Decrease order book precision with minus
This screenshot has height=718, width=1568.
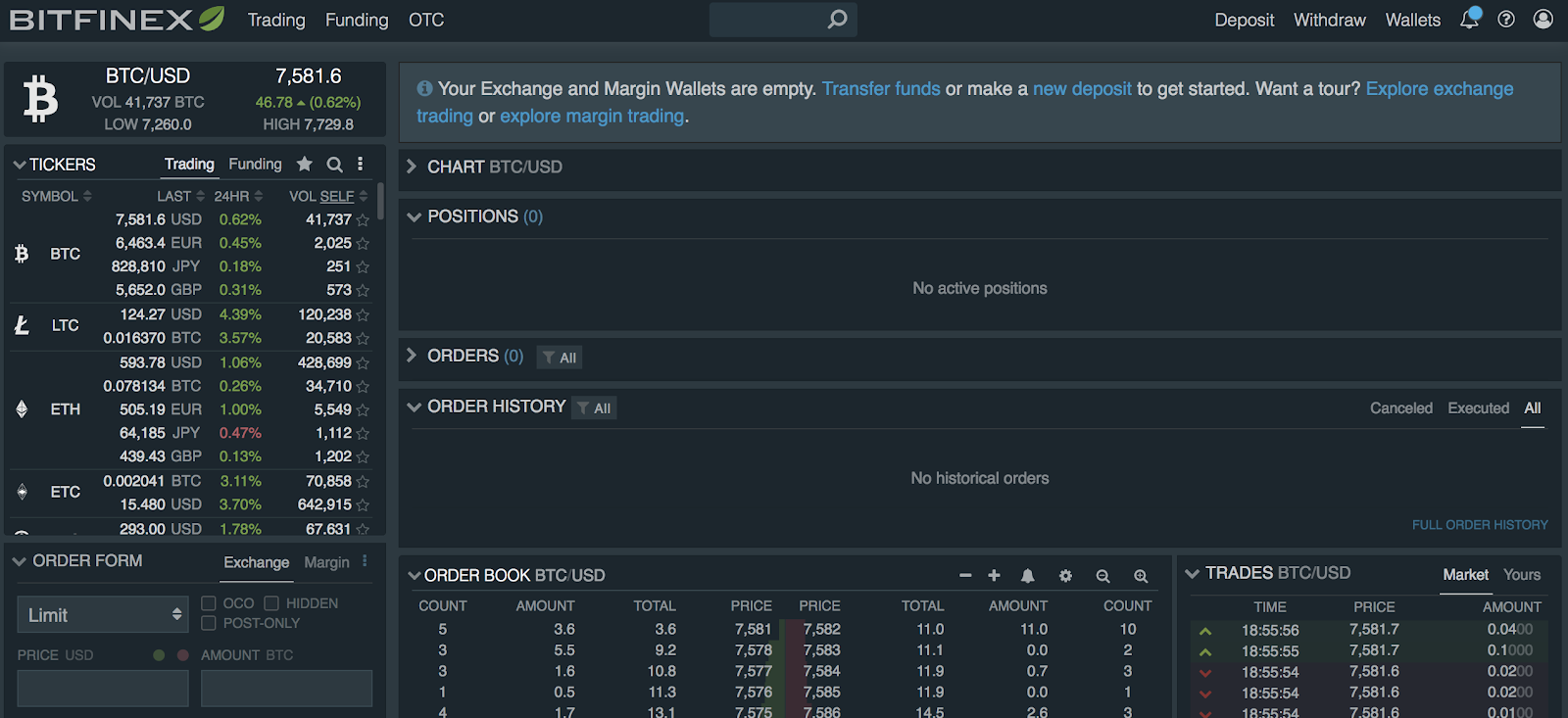tap(965, 576)
